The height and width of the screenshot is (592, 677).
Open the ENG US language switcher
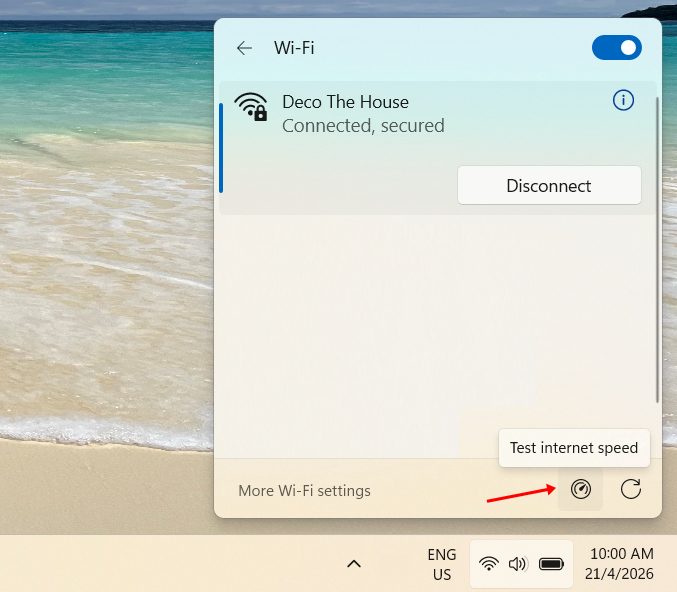tap(441, 564)
